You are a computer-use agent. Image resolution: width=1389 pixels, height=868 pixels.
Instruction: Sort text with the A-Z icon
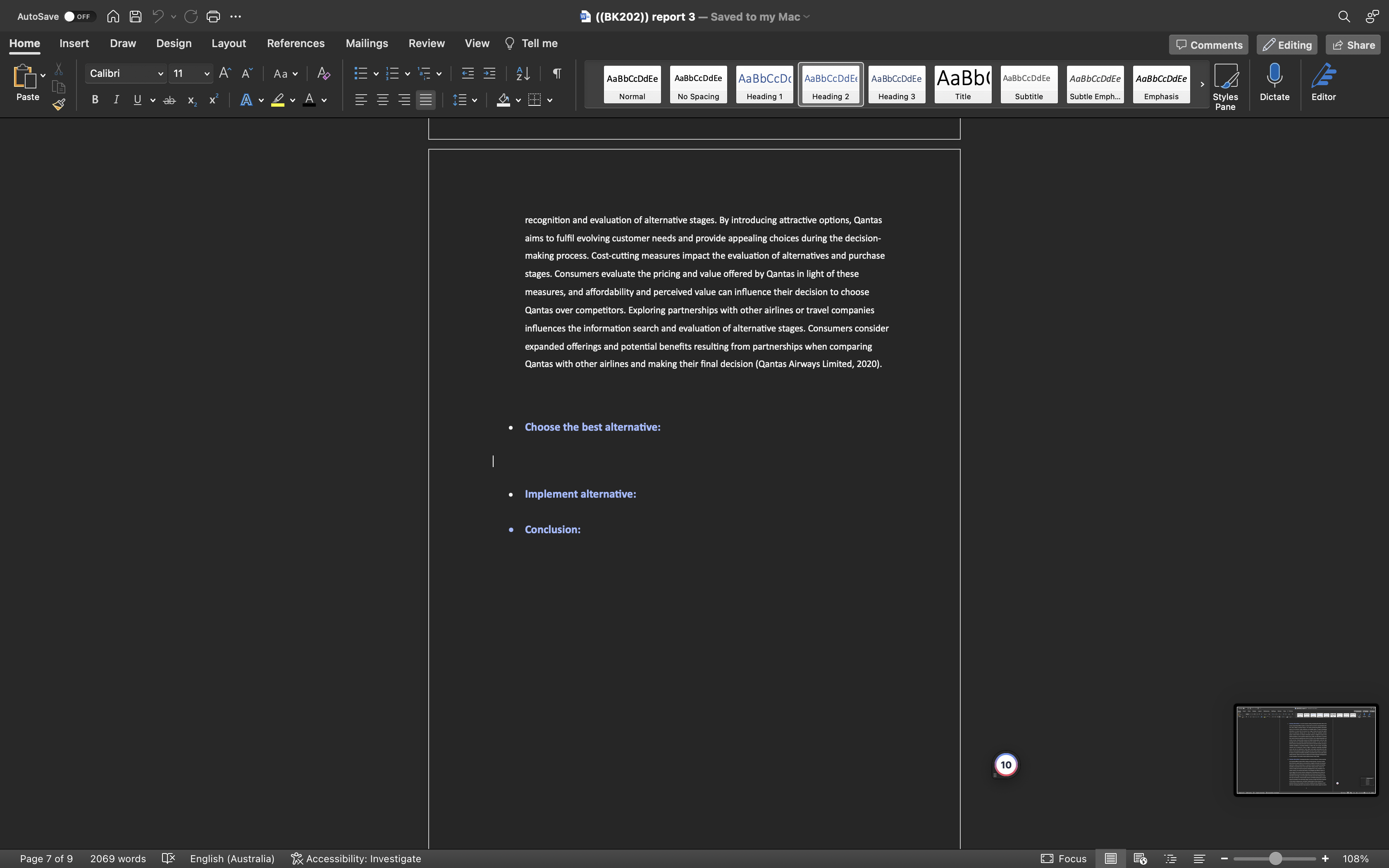coord(523,74)
